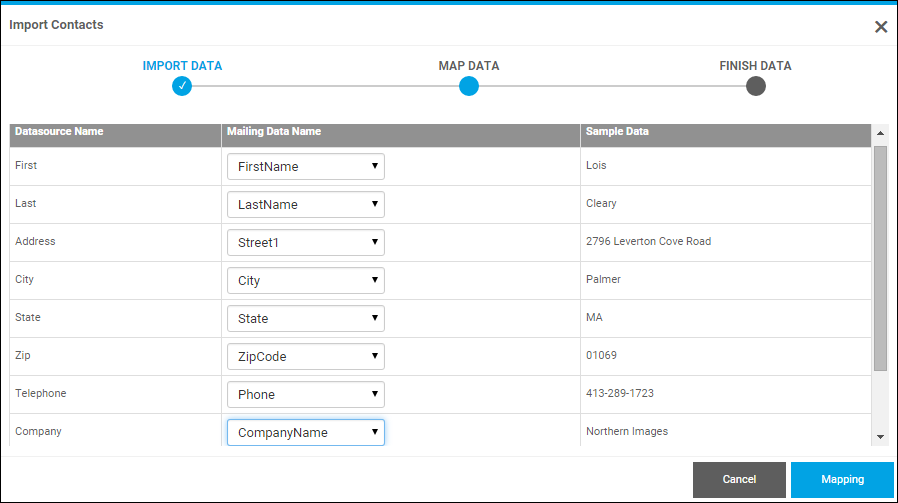Select the MAP DATA step label

pos(469,66)
